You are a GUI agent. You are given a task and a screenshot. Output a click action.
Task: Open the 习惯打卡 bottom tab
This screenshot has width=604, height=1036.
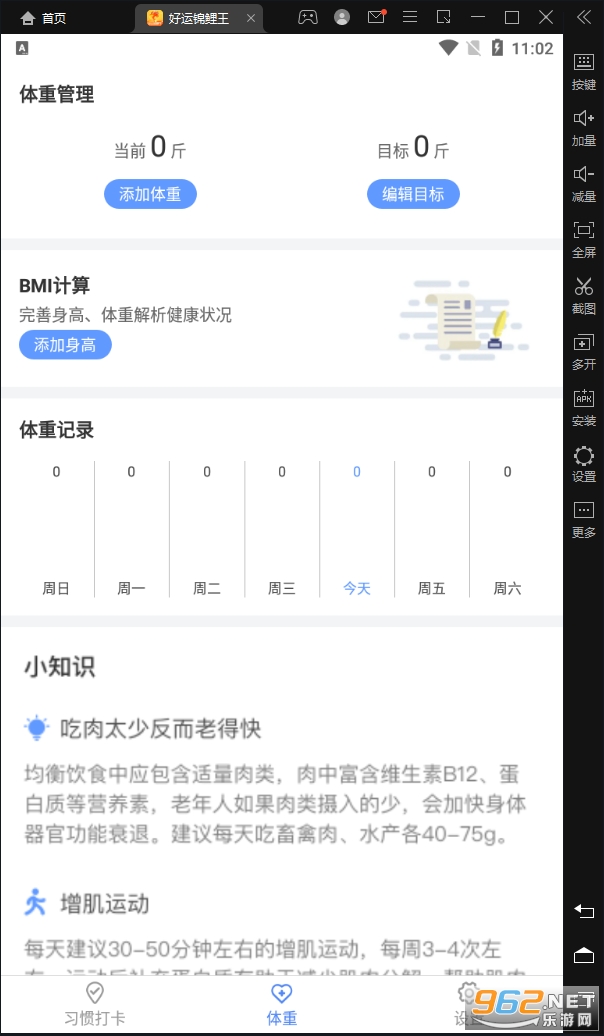point(94,1004)
